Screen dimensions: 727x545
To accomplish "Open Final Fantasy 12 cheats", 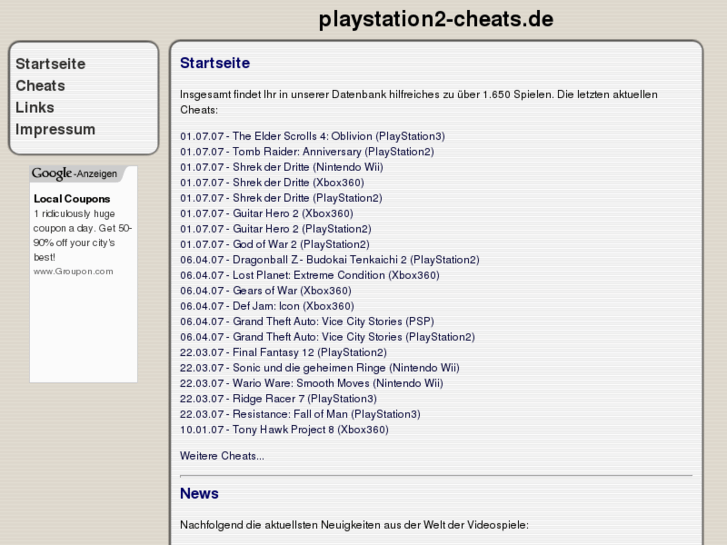I will 283,353.
